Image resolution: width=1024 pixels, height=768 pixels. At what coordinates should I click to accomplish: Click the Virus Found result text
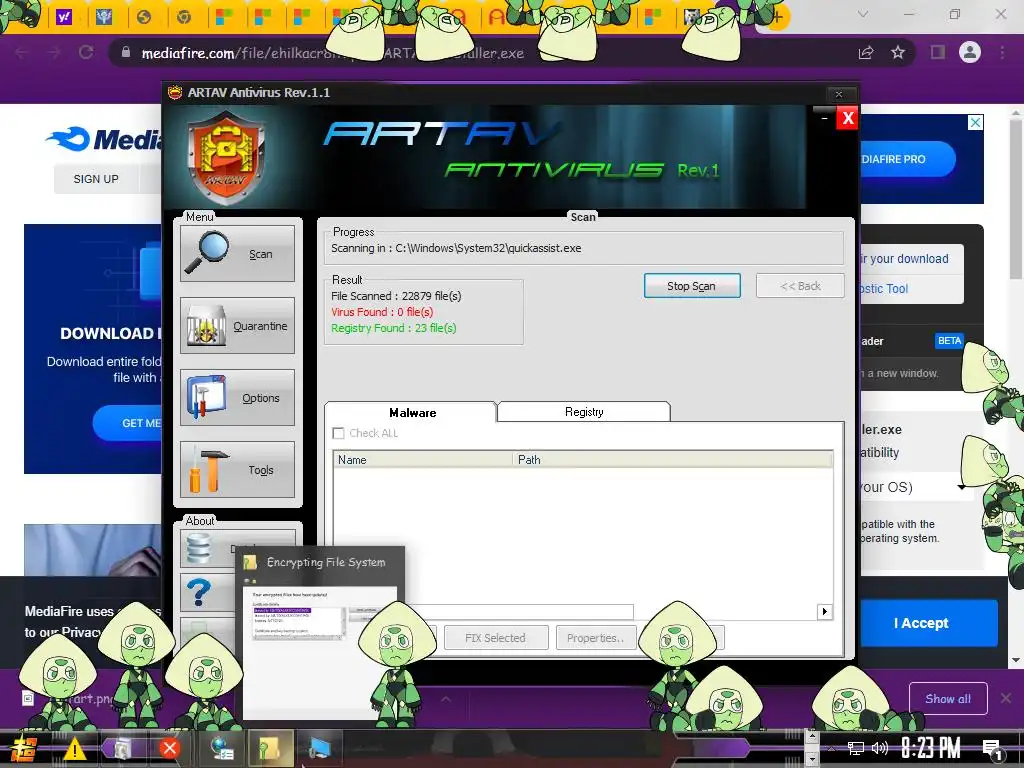pos(382,312)
